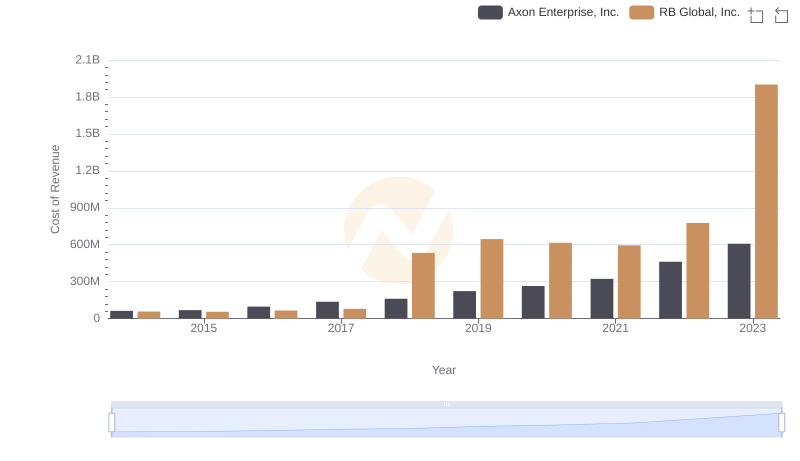Click the 2023 x-axis label
The height and width of the screenshot is (461, 800).
pyautogui.click(x=753, y=328)
